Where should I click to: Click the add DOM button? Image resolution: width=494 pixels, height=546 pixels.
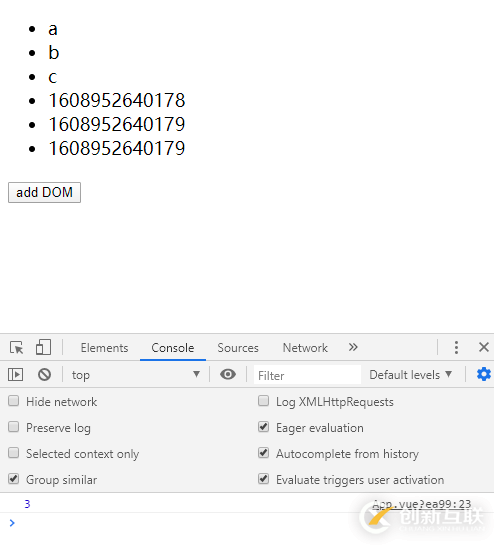(x=45, y=192)
